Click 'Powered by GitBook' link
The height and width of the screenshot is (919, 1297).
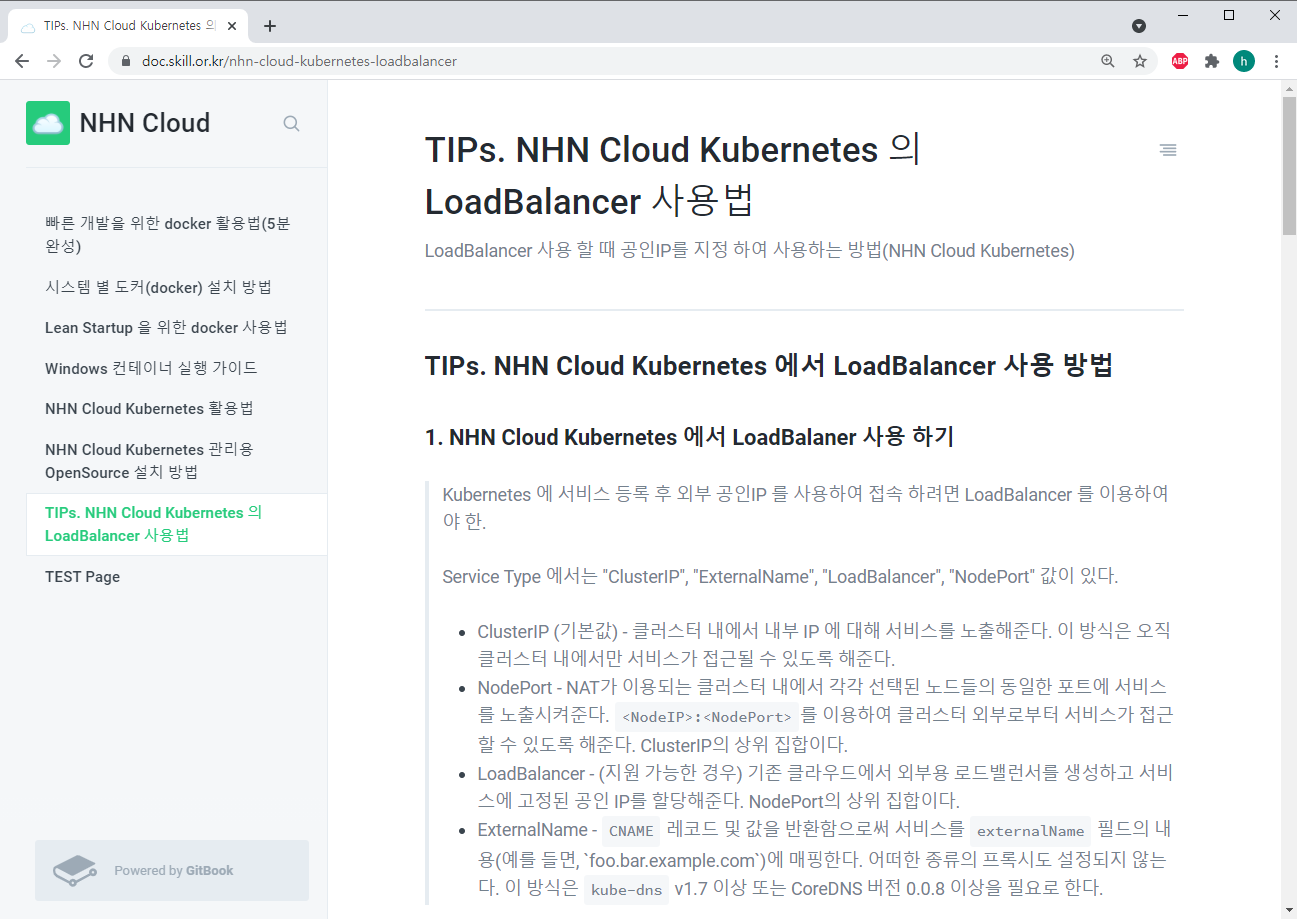(x=172, y=870)
